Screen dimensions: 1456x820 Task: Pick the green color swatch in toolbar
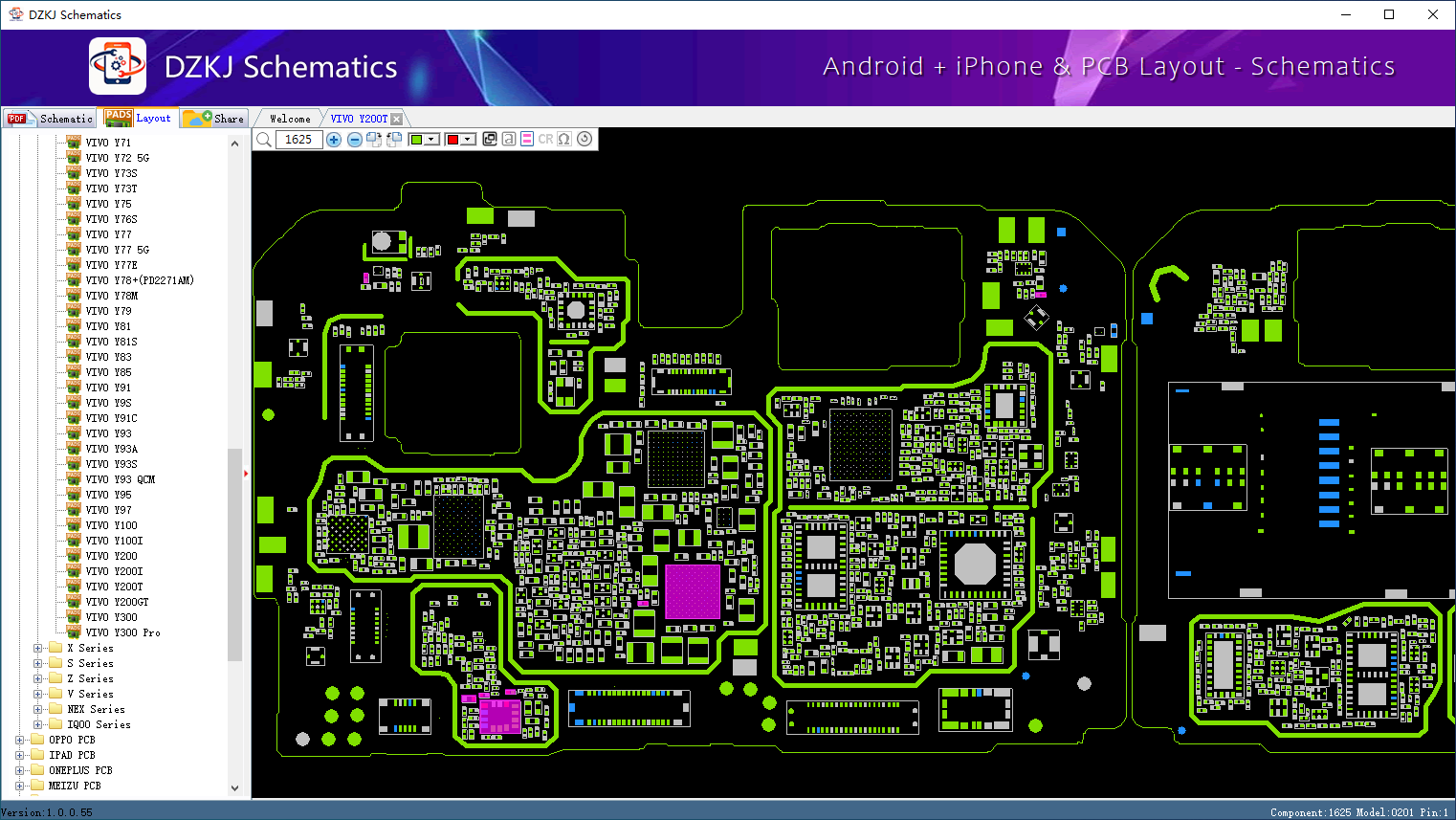[x=416, y=140]
